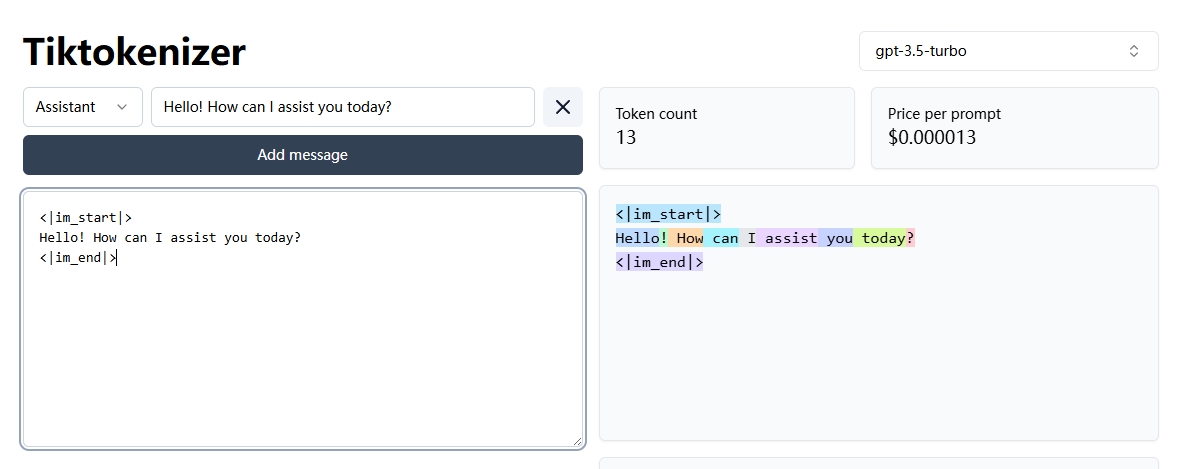Image resolution: width=1193 pixels, height=469 pixels.
Task: Click the Price per prompt card
Action: (x=1014, y=127)
